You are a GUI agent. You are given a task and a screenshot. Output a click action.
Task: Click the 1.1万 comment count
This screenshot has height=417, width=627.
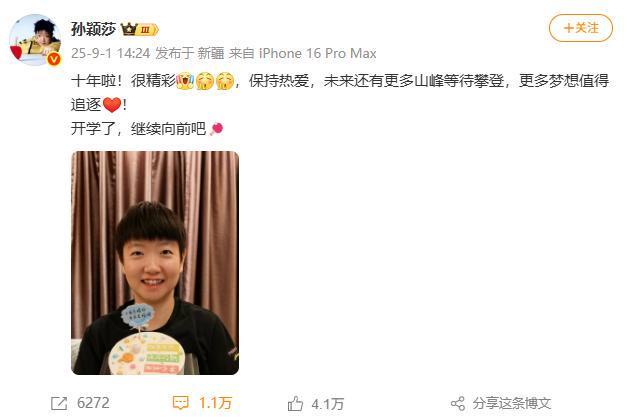(x=216, y=403)
